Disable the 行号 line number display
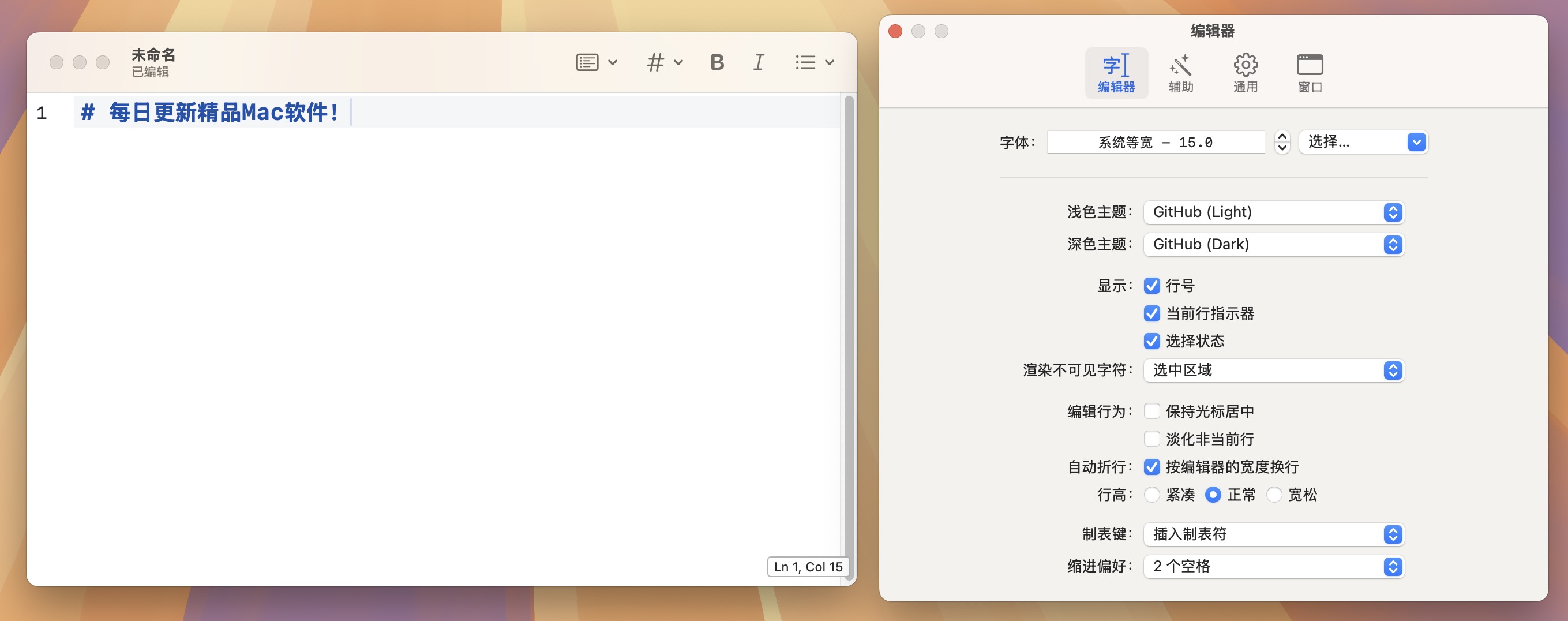This screenshot has height=621, width=1568. point(1151,285)
